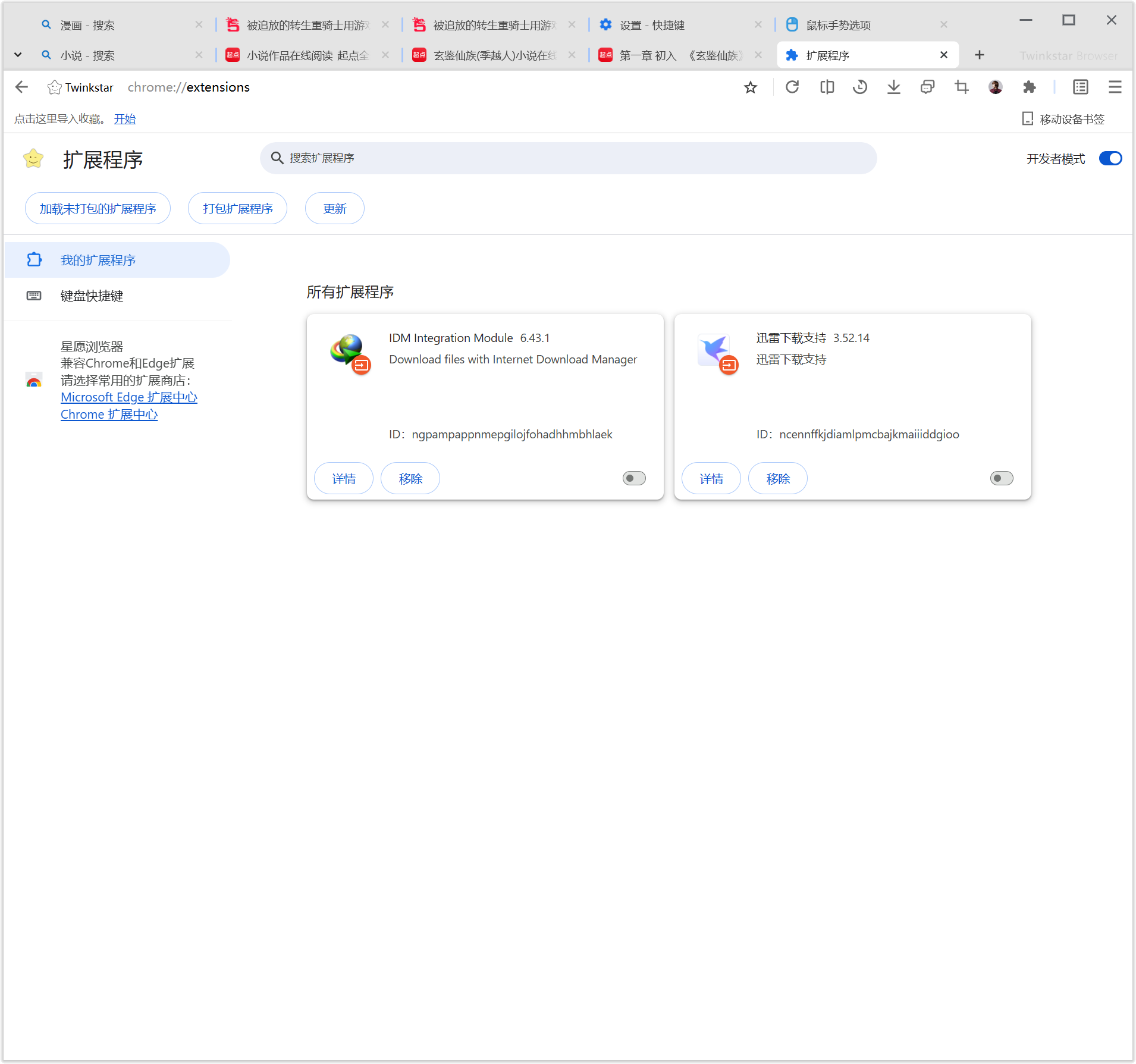Open the browsing history clock icon

tap(860, 87)
